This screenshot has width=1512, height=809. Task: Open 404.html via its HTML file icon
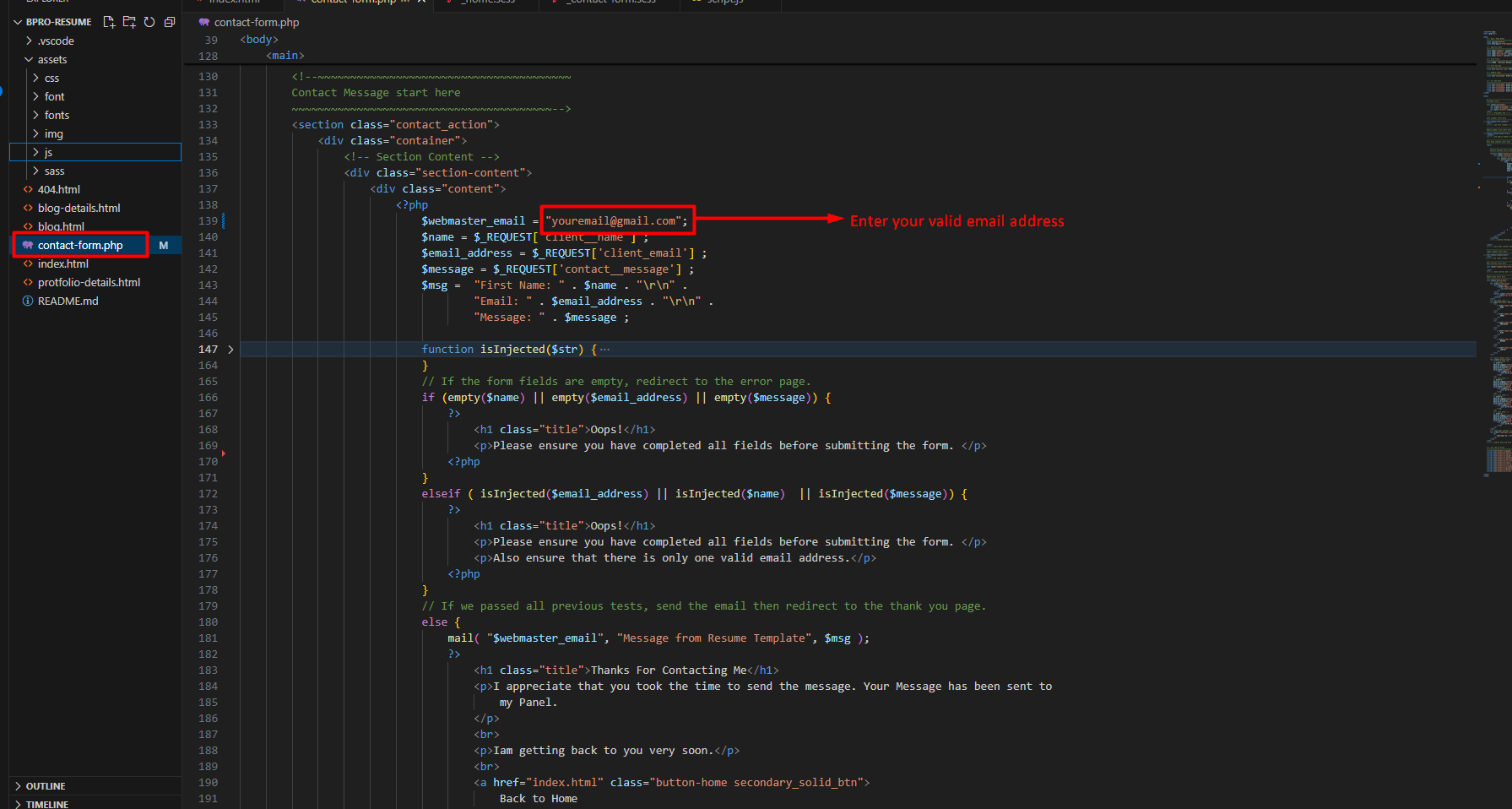(28, 190)
